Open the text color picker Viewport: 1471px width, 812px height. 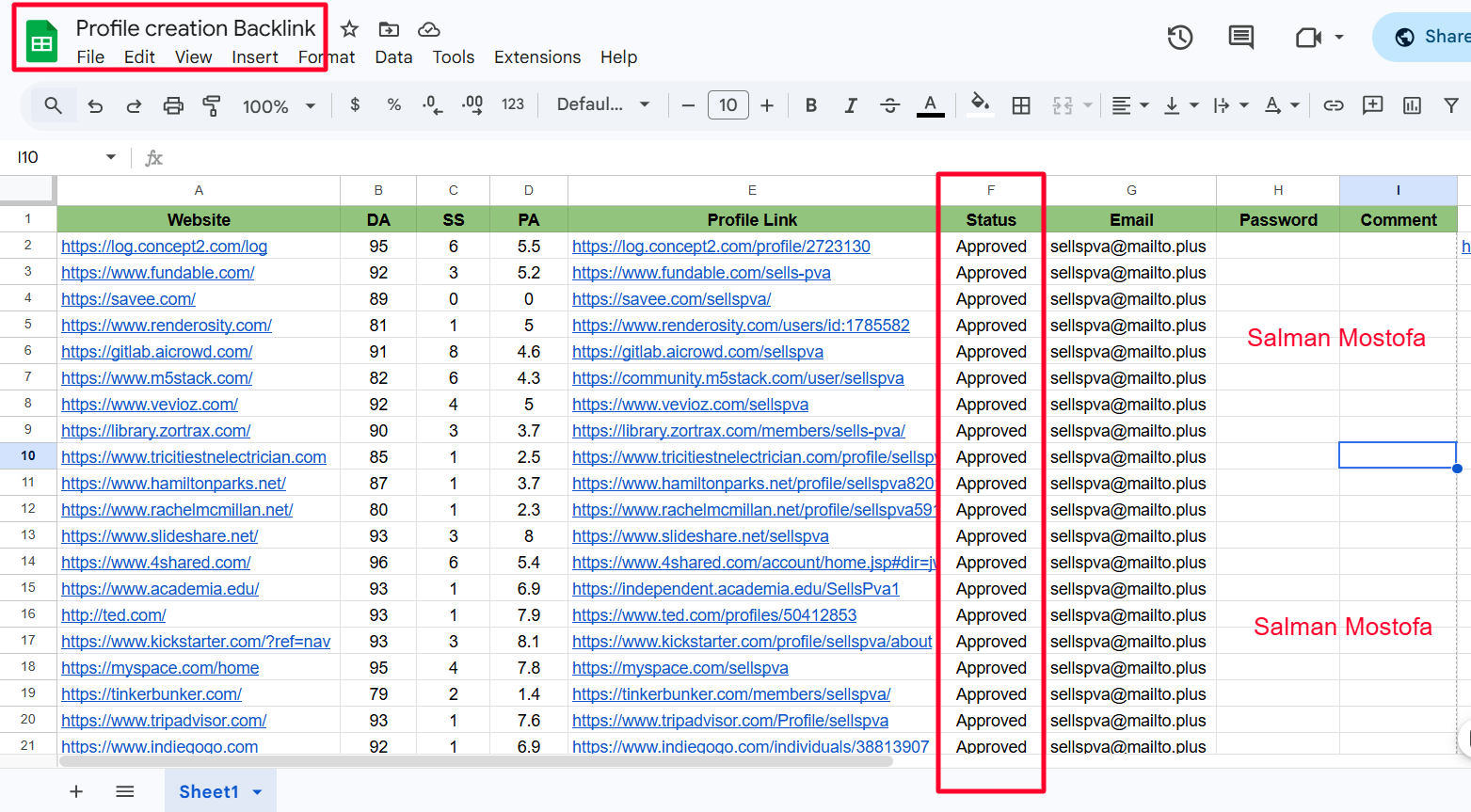click(930, 105)
